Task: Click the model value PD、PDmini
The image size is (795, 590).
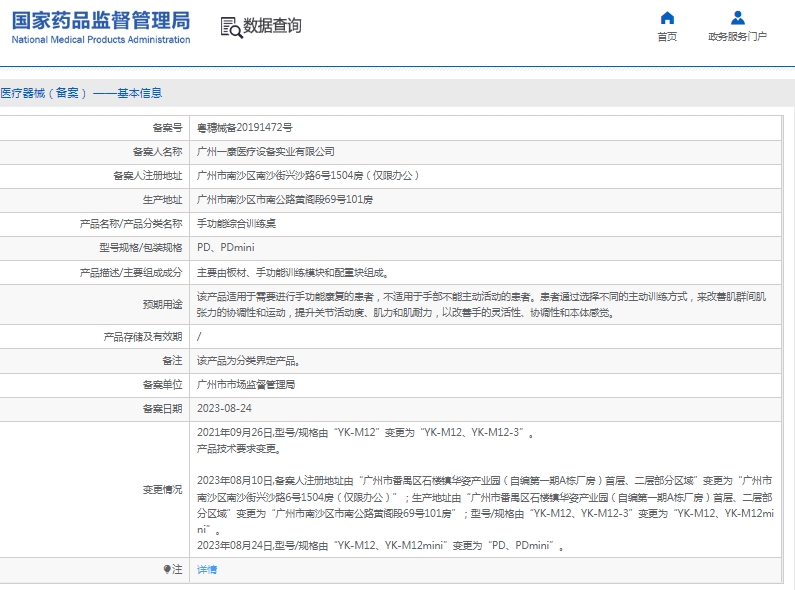Action: pyautogui.click(x=226, y=248)
